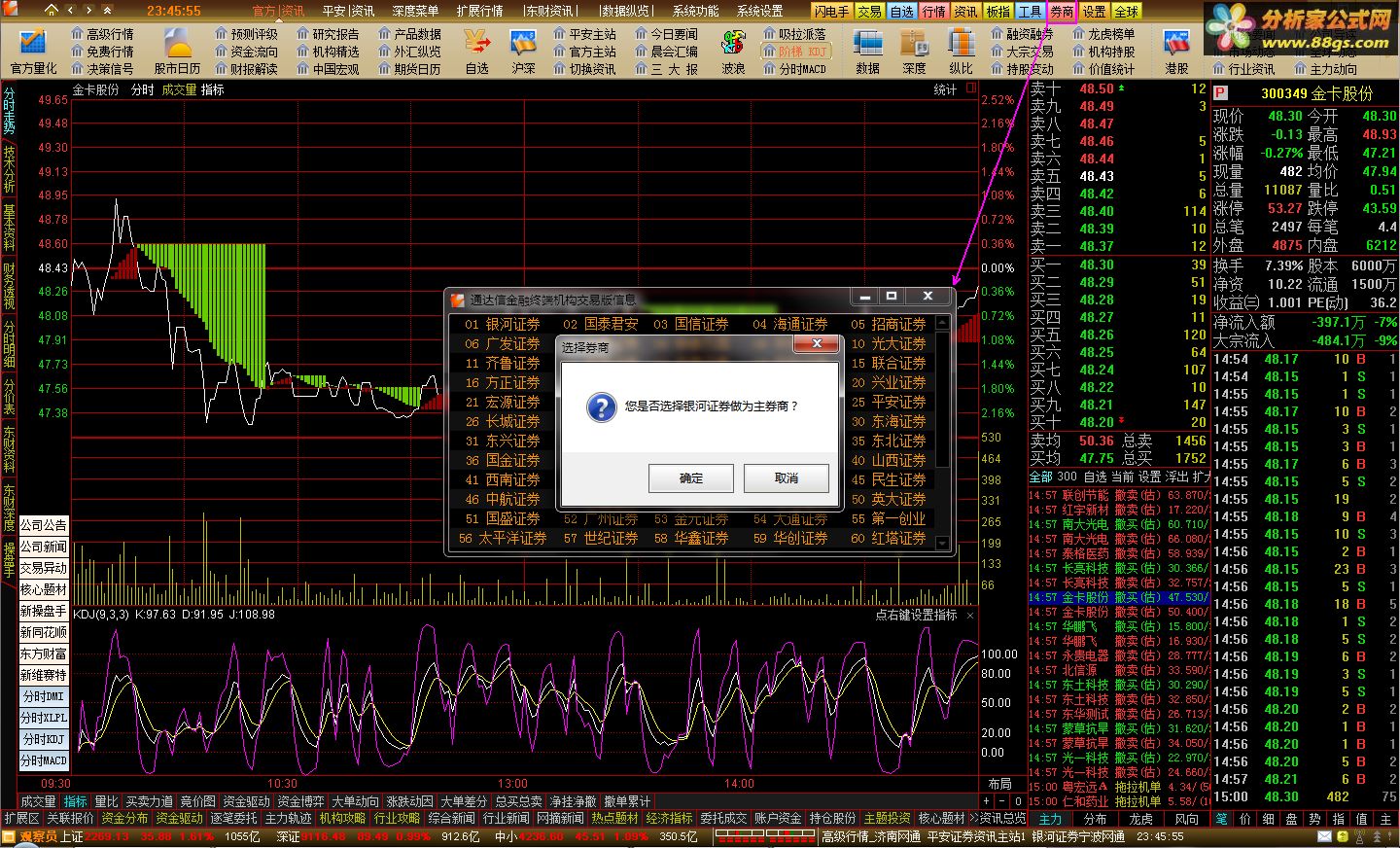Click 预测评级 bank icon entry

pyautogui.click(x=246, y=34)
